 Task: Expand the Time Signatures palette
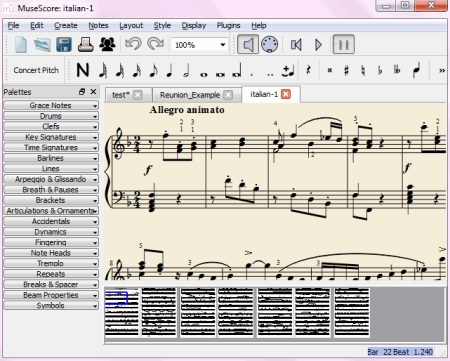[51, 148]
